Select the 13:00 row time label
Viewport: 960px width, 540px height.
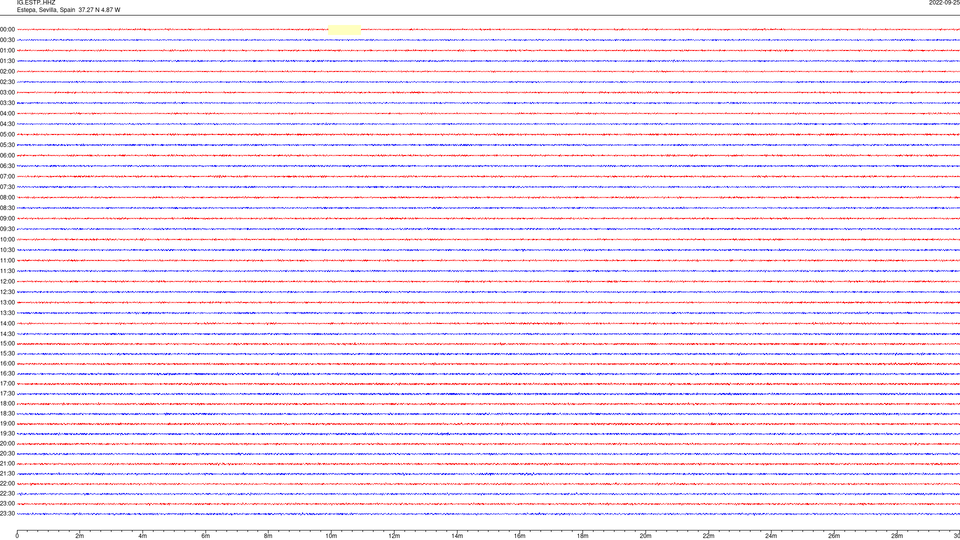coord(7,302)
